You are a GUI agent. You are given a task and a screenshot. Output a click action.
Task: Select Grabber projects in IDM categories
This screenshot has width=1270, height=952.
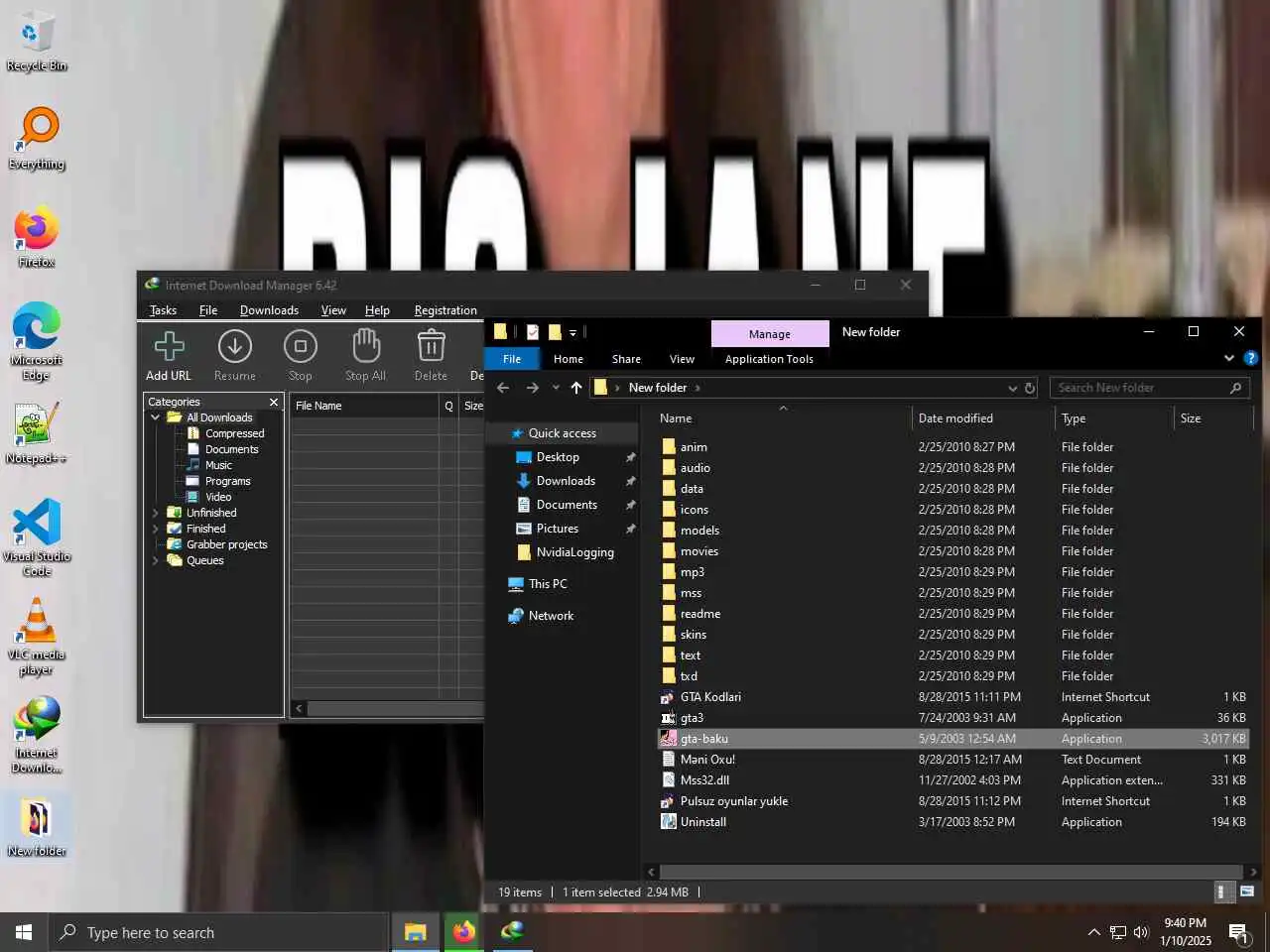point(226,544)
